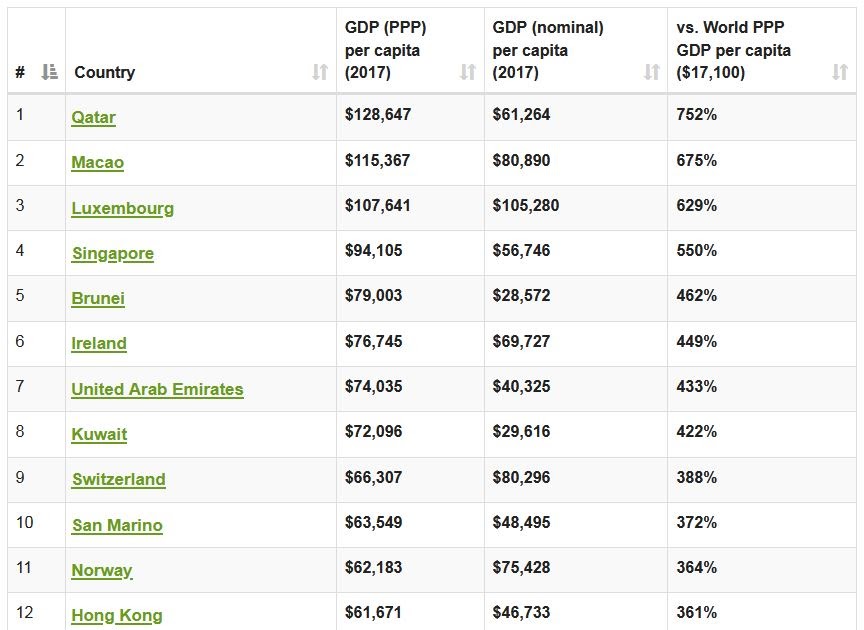Image resolution: width=864 pixels, height=630 pixels.
Task: Open the Qatar country page link
Action: point(96,117)
